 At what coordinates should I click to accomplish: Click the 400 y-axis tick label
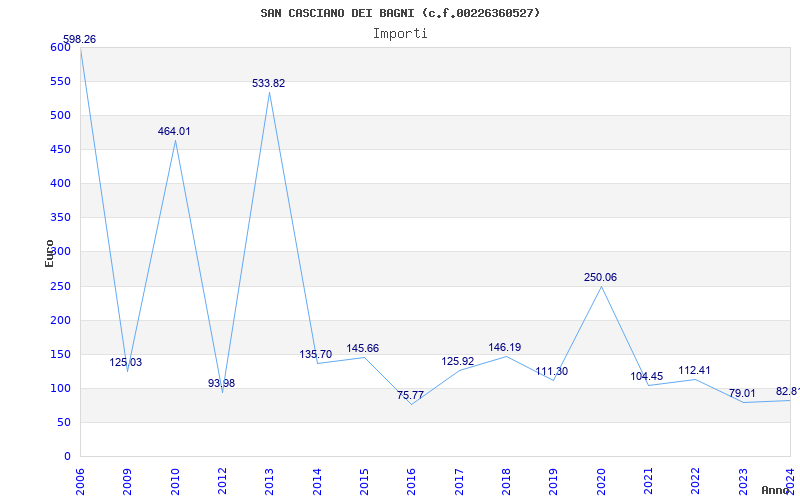tap(60, 184)
